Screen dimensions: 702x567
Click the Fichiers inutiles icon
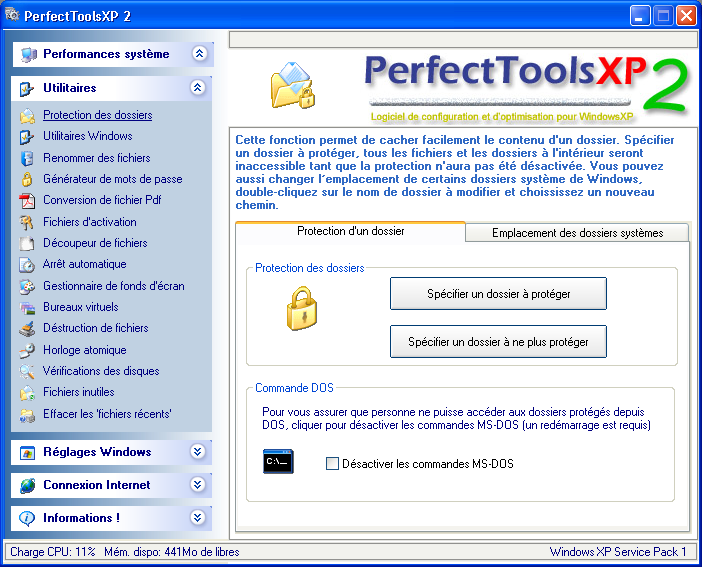pos(27,393)
